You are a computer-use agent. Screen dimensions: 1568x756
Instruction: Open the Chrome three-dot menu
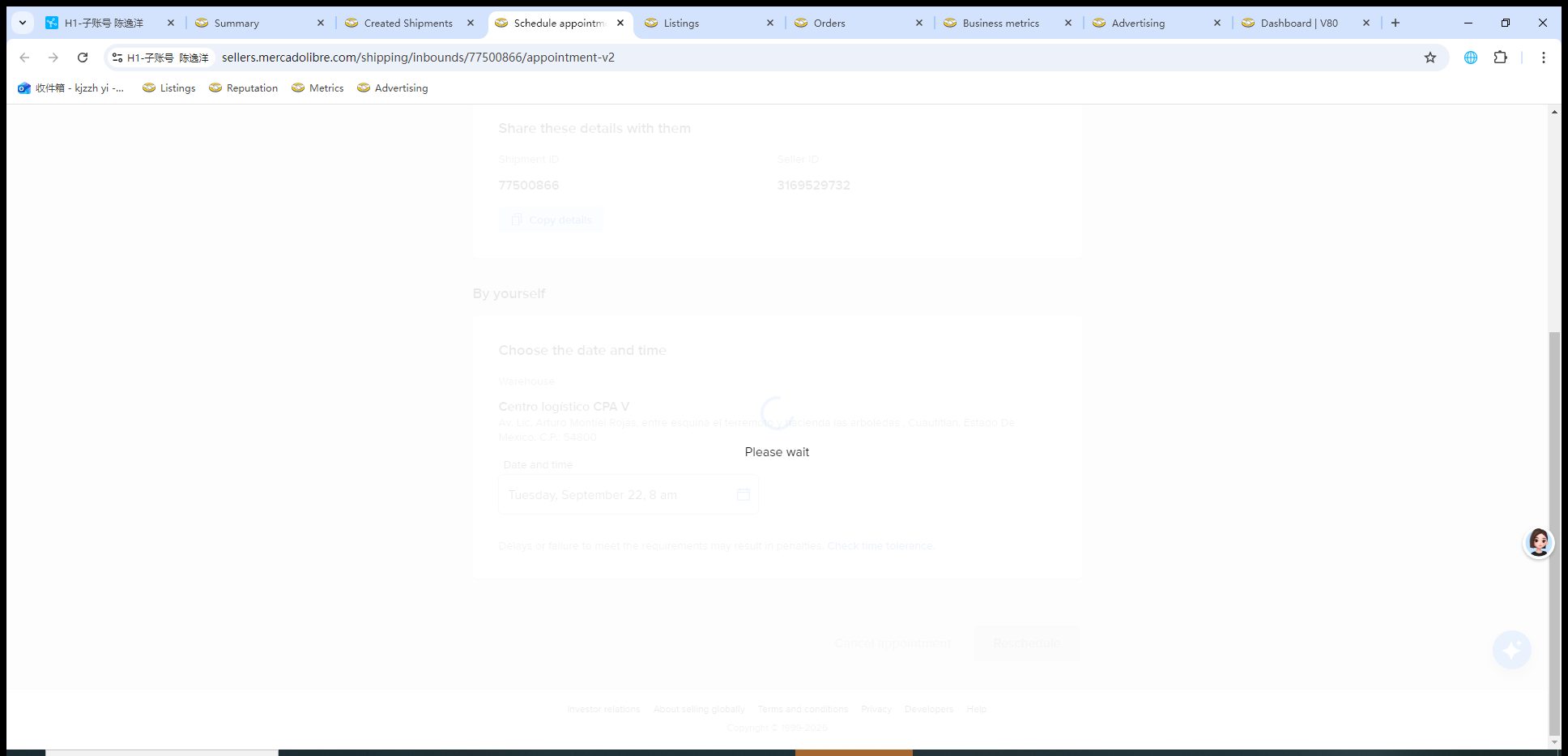pos(1543,58)
